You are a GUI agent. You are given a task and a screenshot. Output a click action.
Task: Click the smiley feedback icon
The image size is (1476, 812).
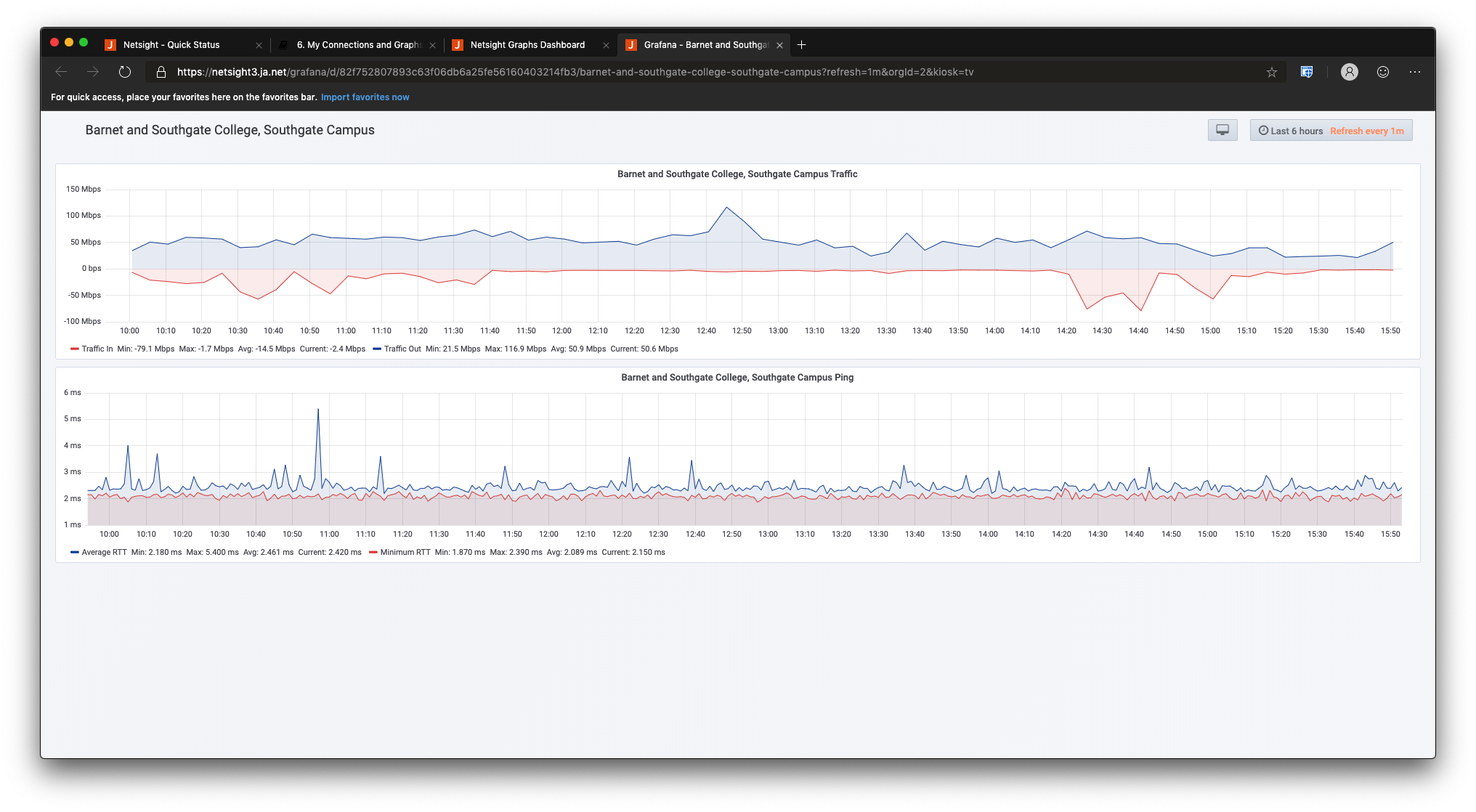tap(1383, 72)
